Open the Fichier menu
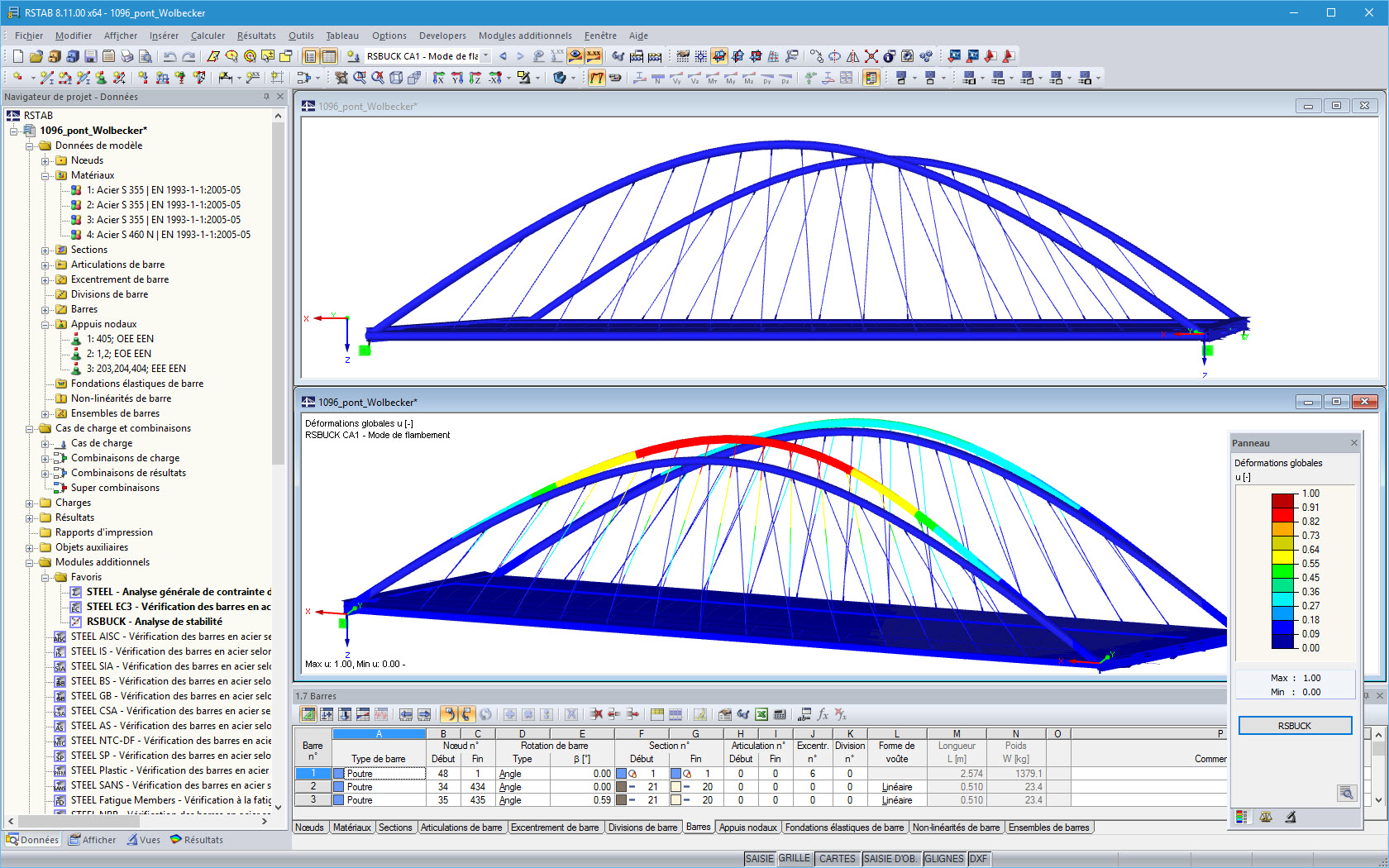This screenshot has height=868, width=1389. click(29, 36)
